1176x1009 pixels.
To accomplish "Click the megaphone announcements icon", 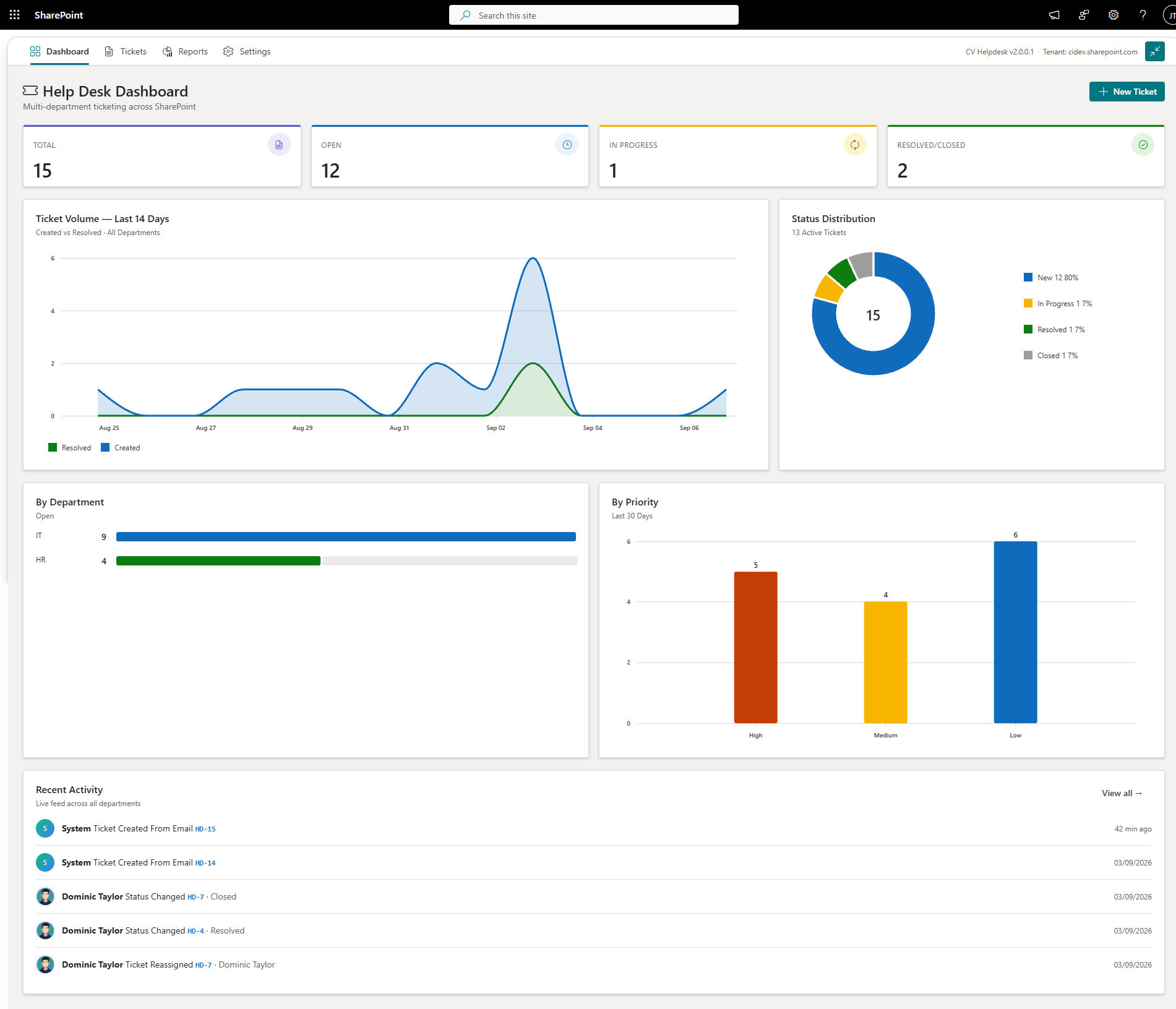I will [1054, 15].
